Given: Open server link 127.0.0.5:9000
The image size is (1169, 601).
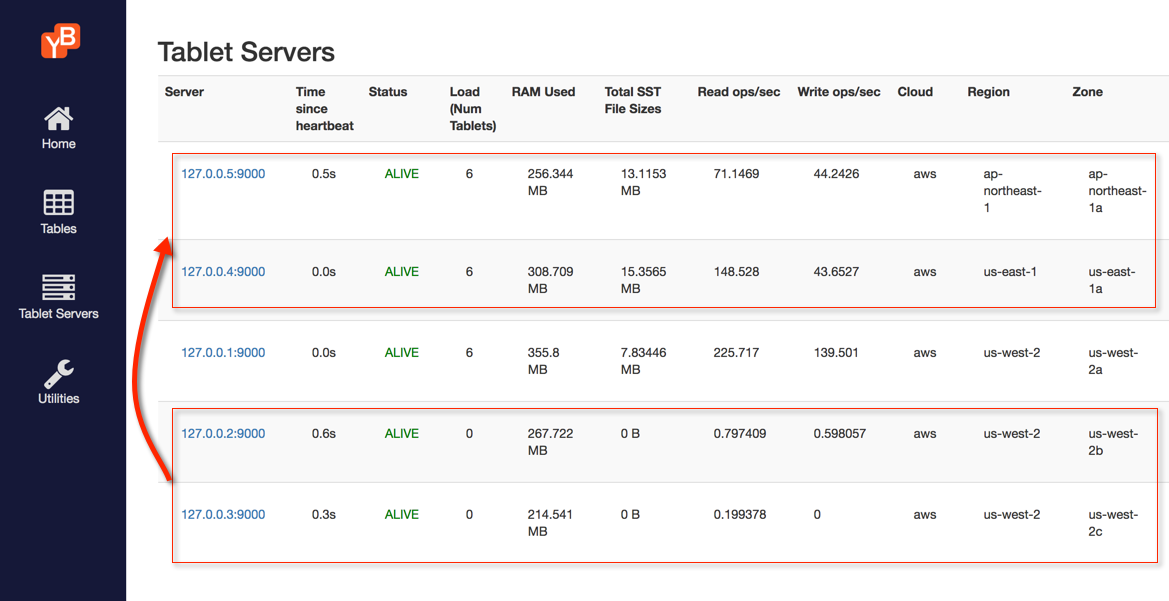Looking at the screenshot, I should pyautogui.click(x=223, y=174).
